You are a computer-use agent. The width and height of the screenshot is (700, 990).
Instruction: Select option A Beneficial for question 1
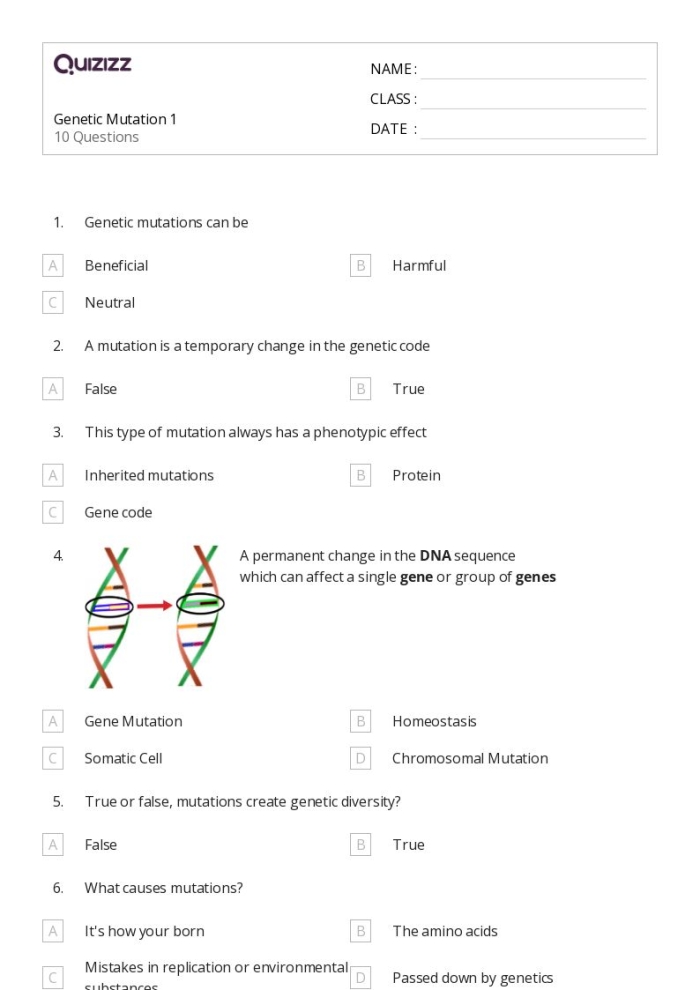(x=53, y=266)
